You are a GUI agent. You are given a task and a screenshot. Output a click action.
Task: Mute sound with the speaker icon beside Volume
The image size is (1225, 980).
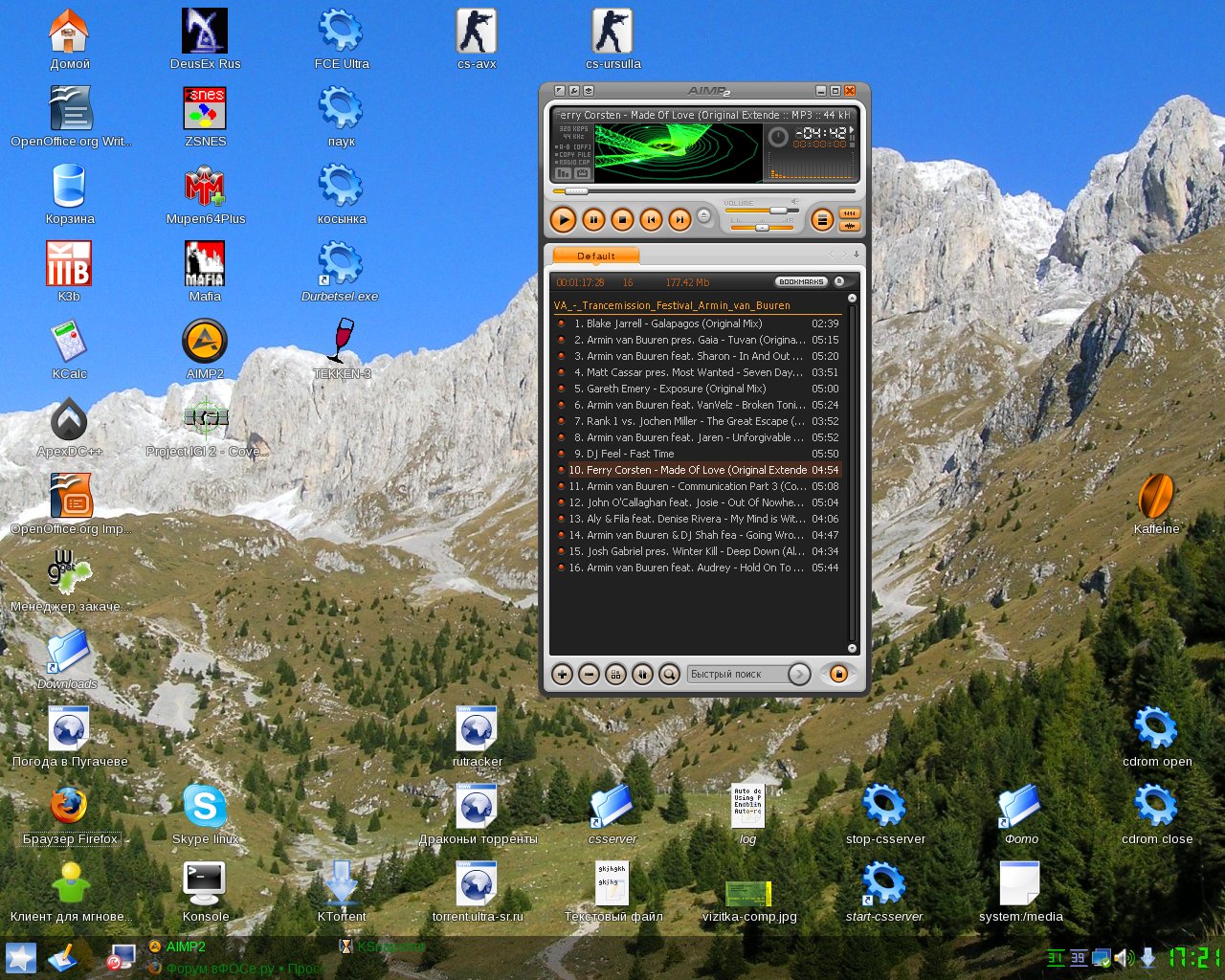(794, 201)
